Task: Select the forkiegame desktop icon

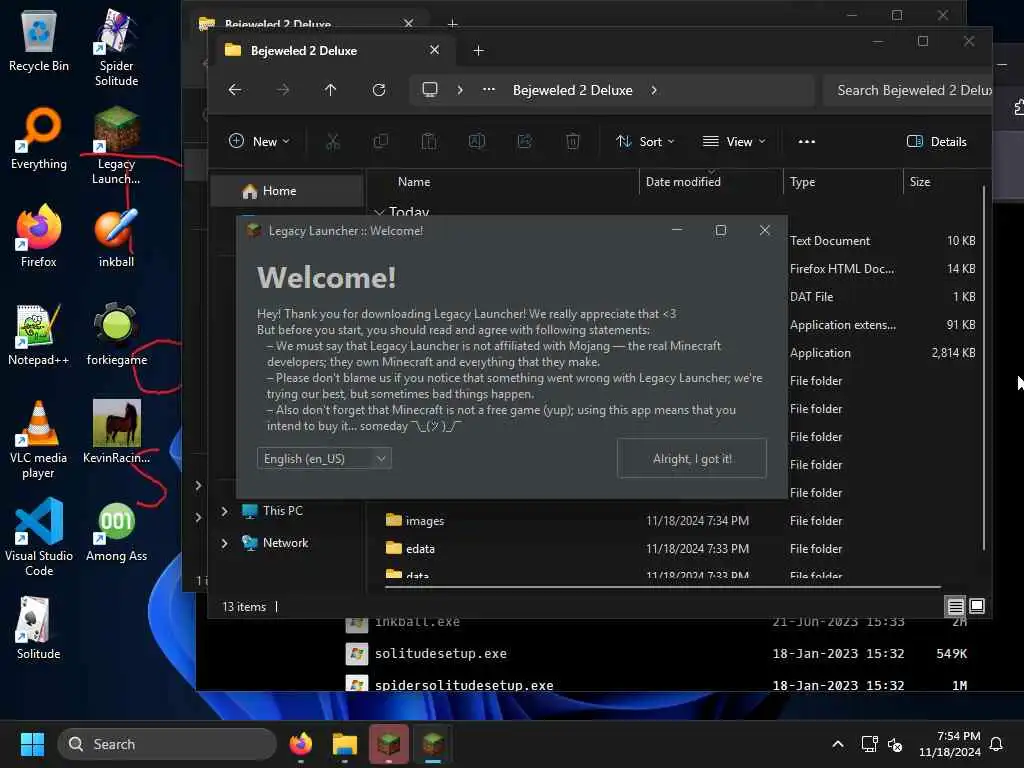Action: tap(116, 334)
